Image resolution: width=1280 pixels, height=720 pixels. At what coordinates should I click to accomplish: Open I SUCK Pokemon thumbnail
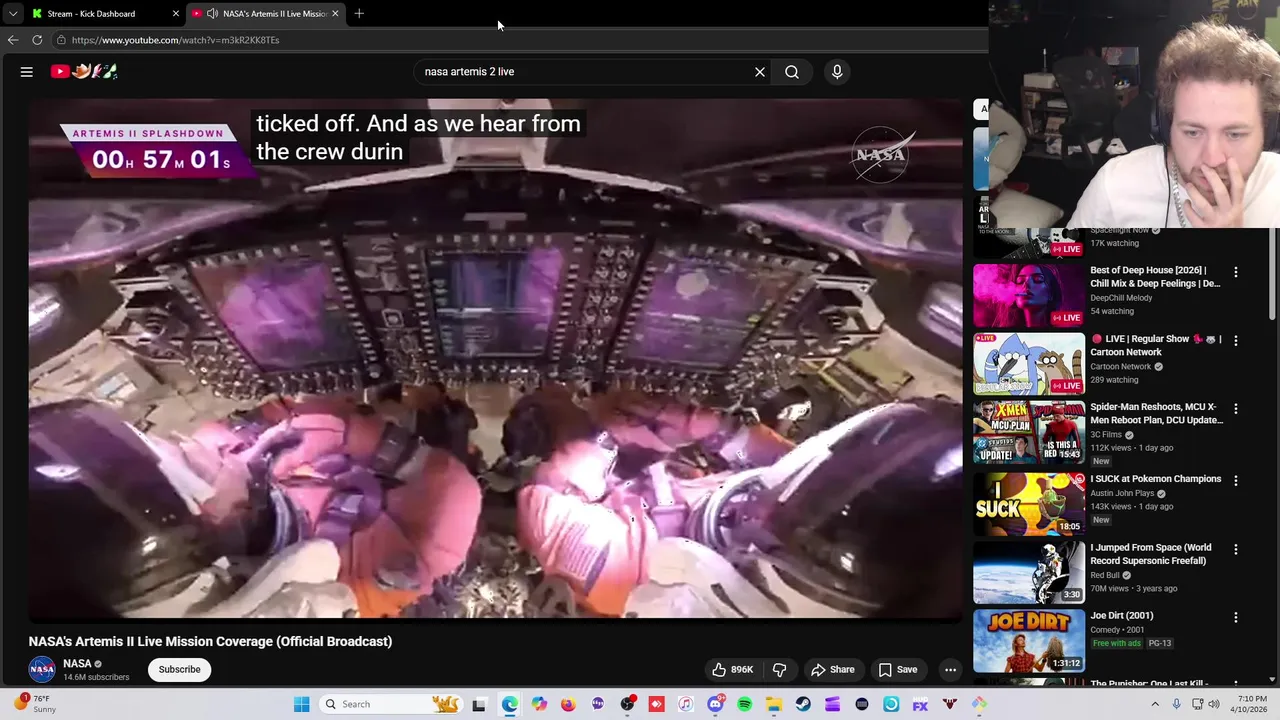pos(1029,503)
